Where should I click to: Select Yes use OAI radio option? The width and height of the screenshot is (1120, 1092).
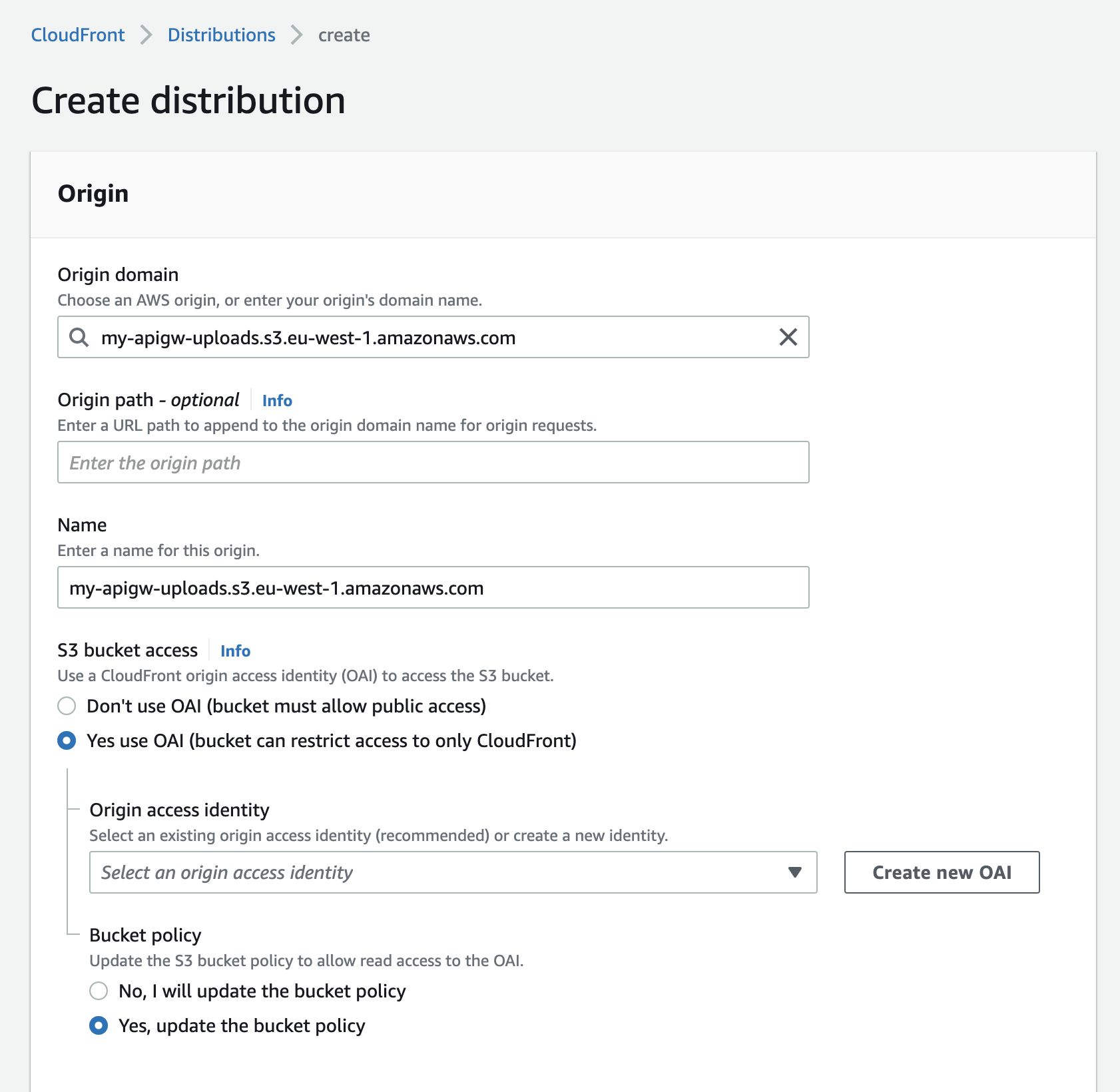click(x=67, y=740)
